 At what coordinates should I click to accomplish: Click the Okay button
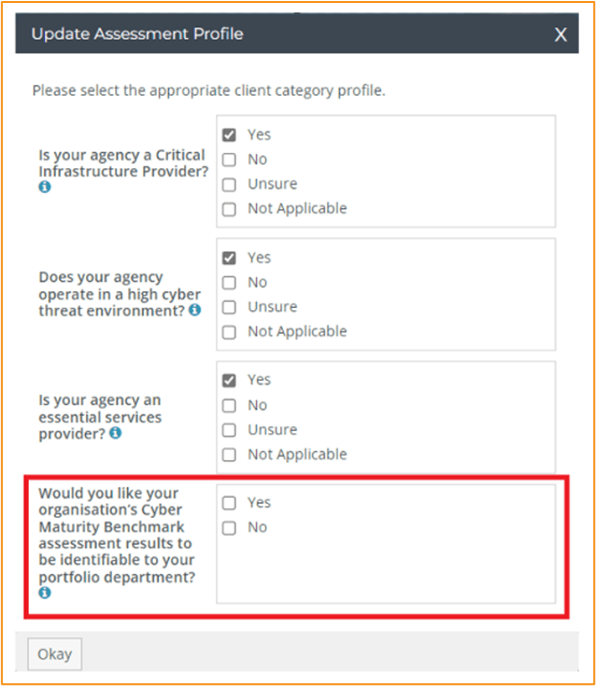(x=55, y=654)
